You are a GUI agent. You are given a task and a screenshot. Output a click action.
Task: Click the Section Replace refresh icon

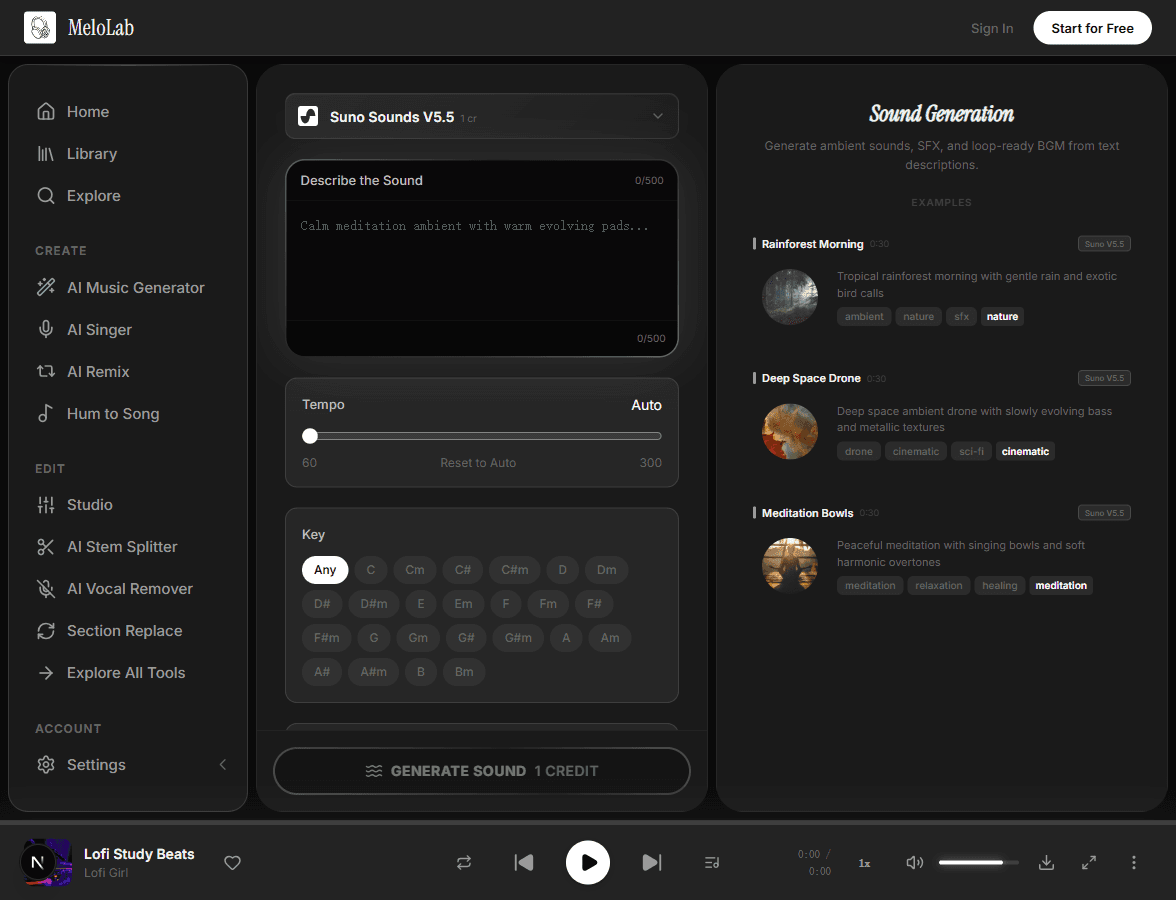click(46, 631)
